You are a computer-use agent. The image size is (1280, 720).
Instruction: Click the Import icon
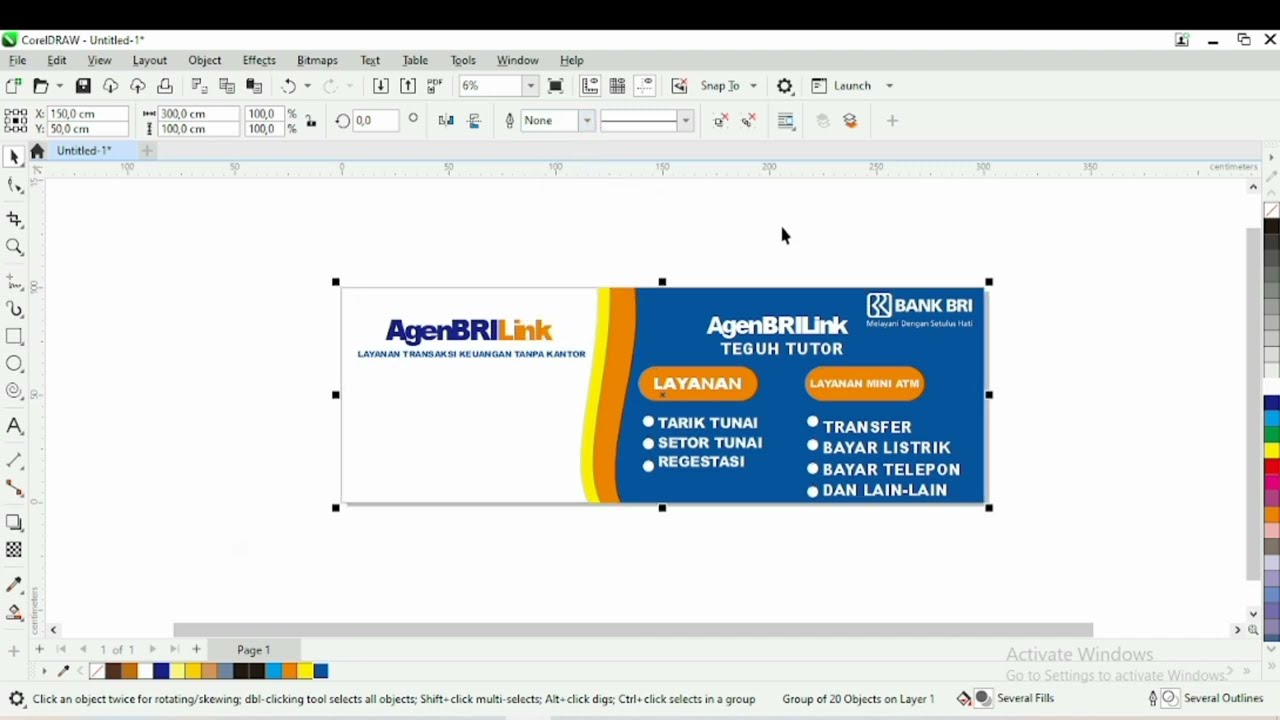[380, 86]
